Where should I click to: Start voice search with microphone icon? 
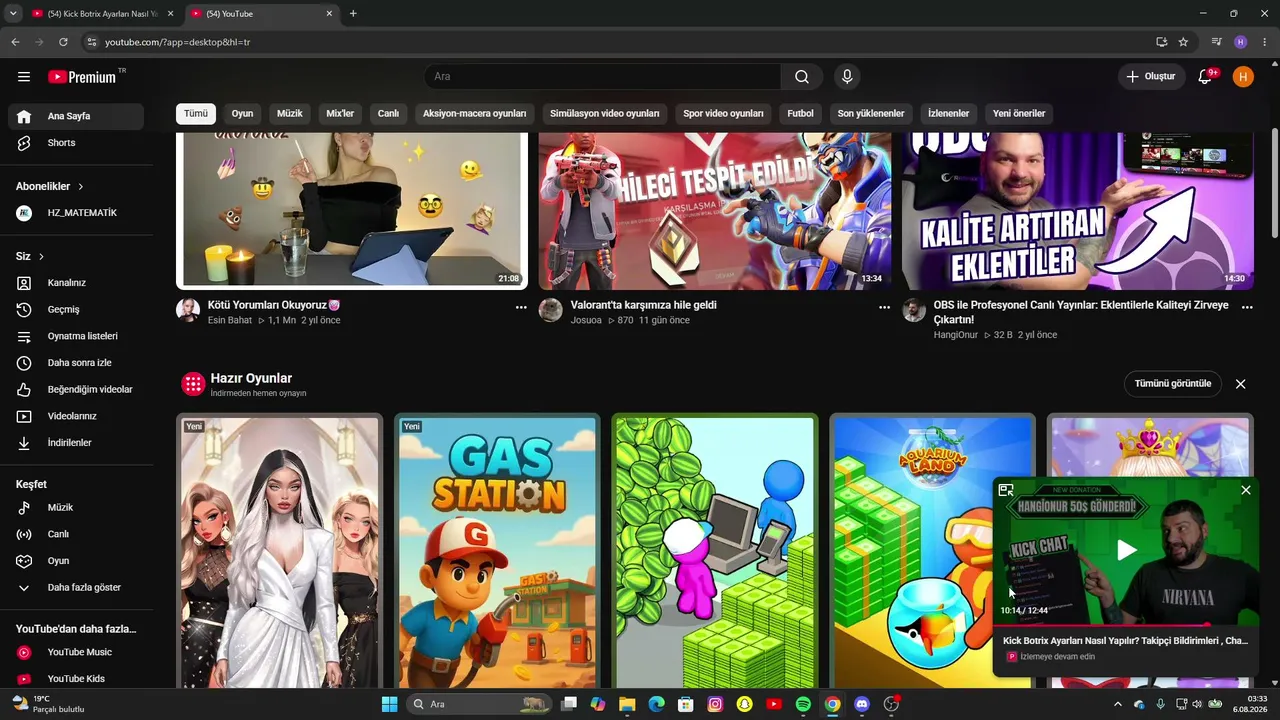pyautogui.click(x=847, y=77)
